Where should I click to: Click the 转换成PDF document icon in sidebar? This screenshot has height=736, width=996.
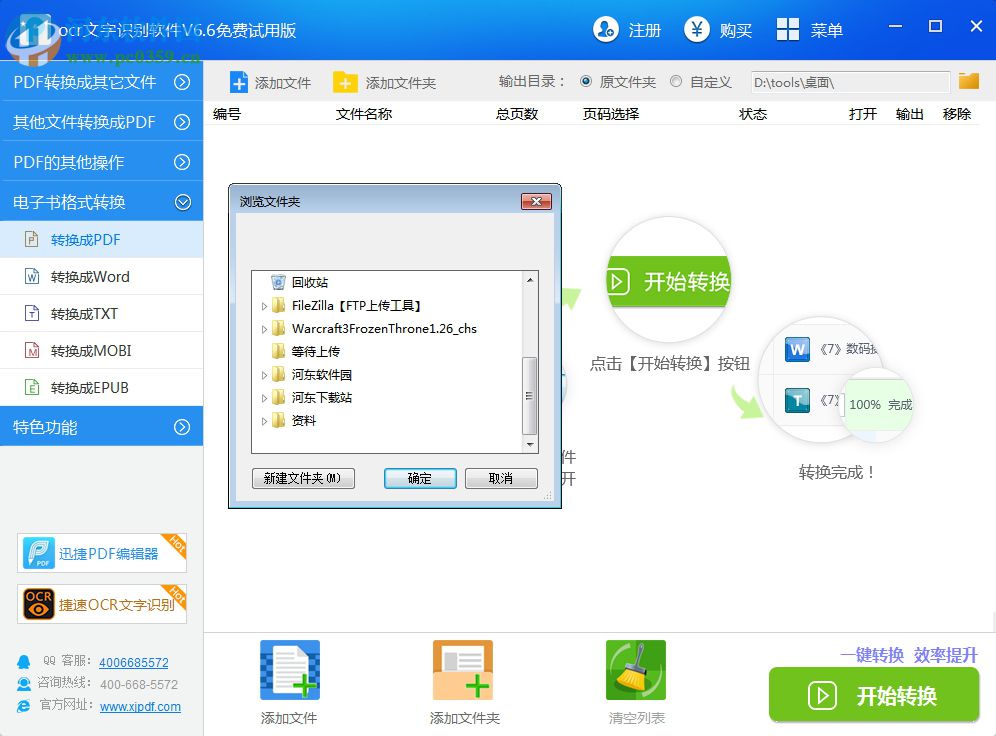(x=31, y=239)
